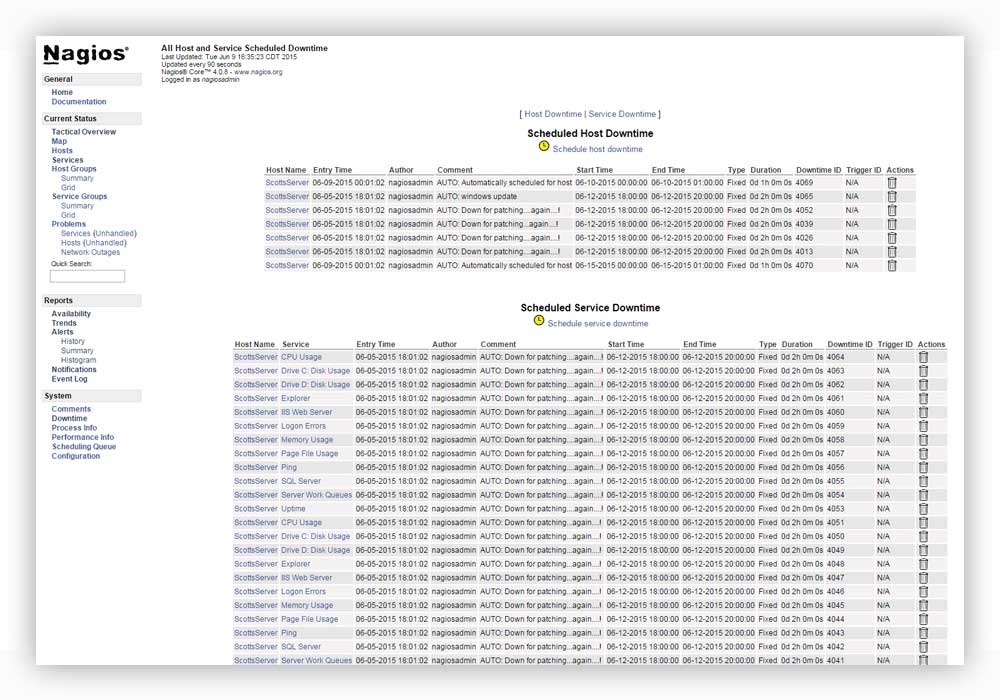The image size is (1000, 700).
Task: Open ScottsServer link in downtime 4069 row
Action: click(x=287, y=183)
